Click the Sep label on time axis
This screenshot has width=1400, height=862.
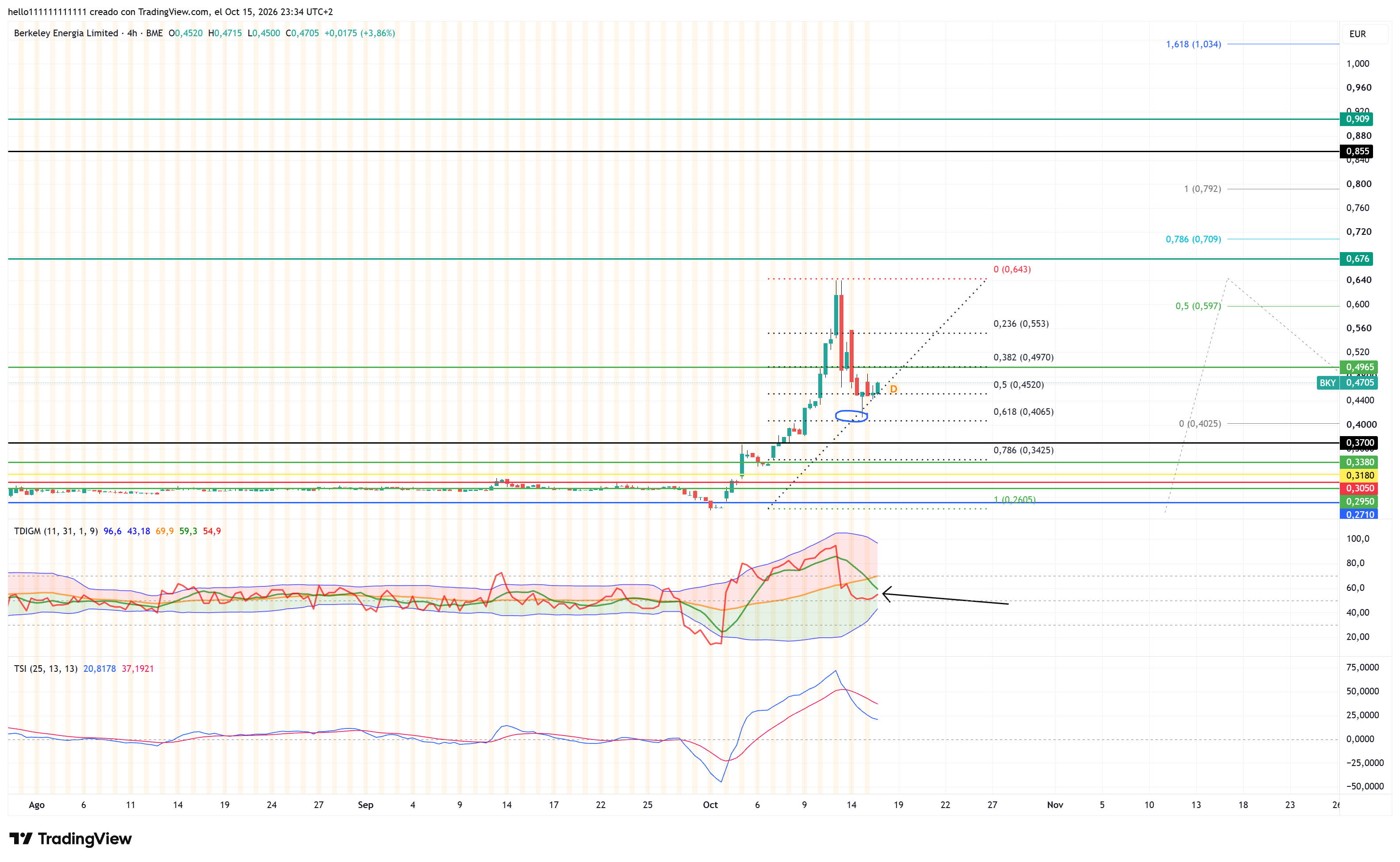(365, 805)
